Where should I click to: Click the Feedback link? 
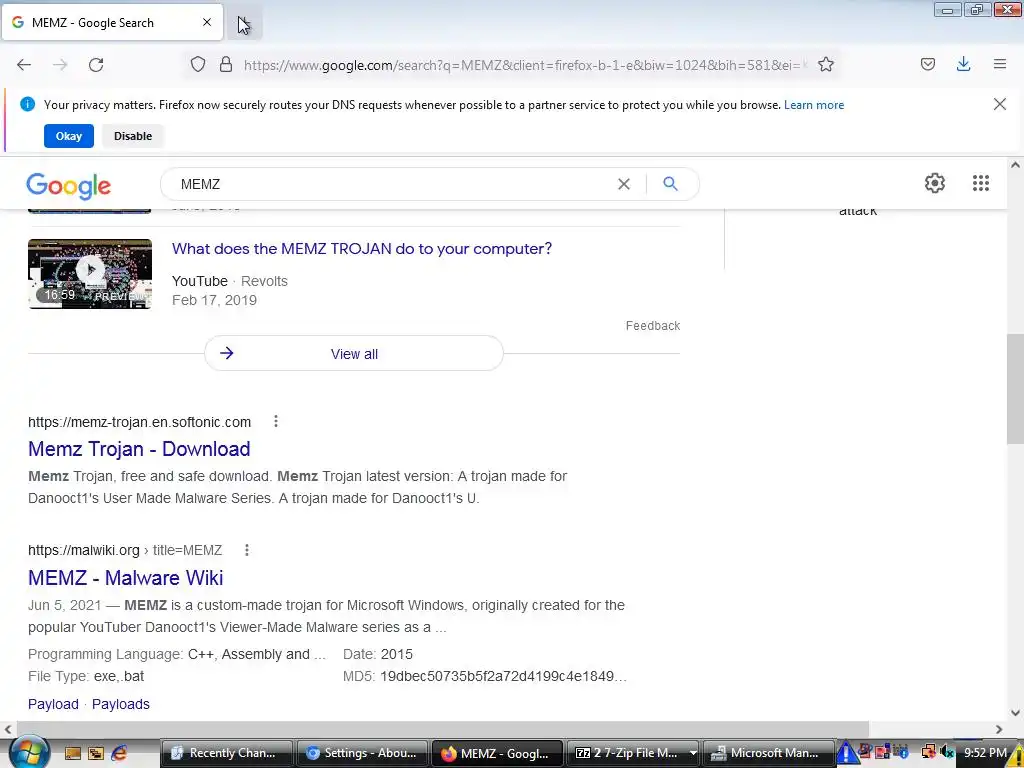click(653, 325)
